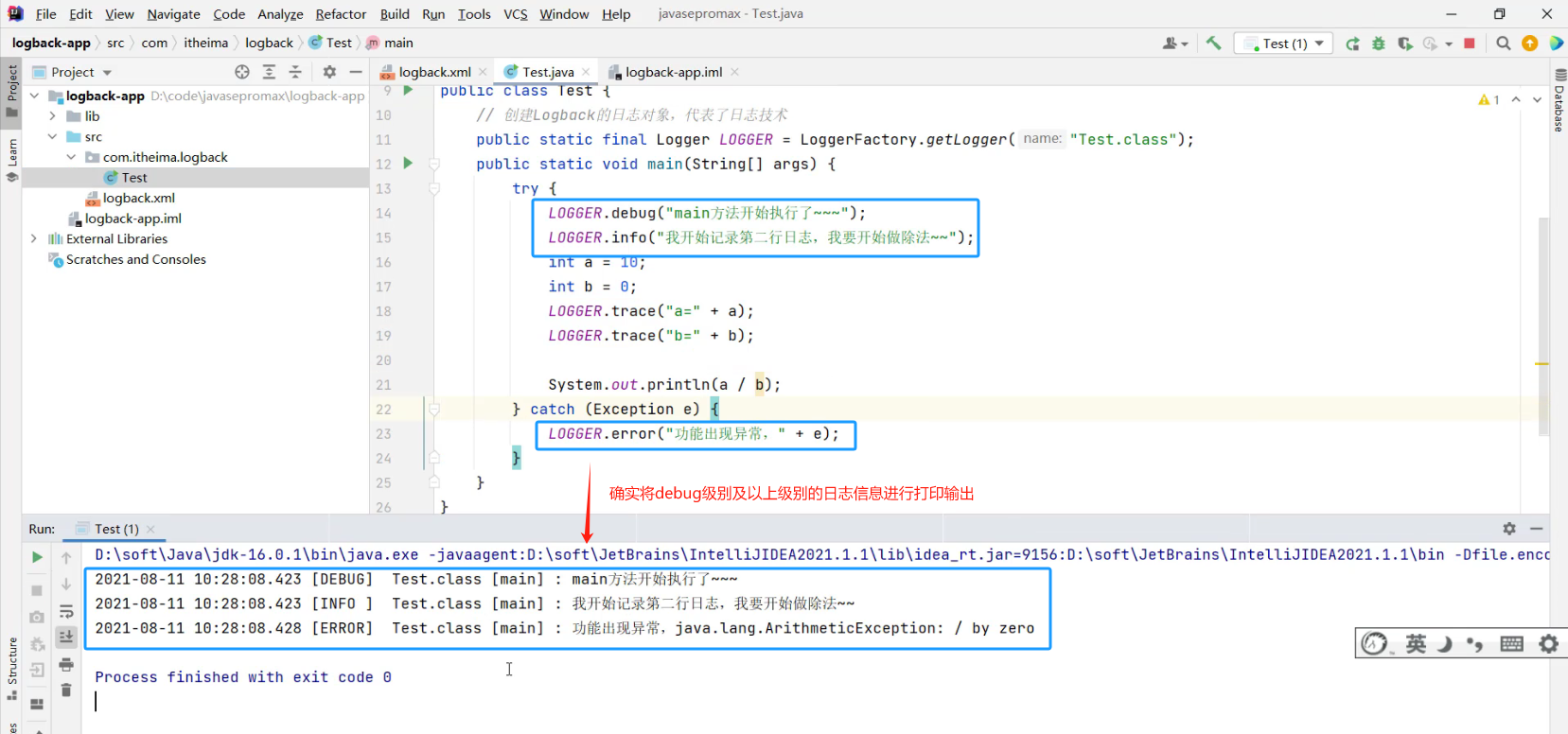This screenshot has width=1568, height=734.
Task: Click breadcrumb main method
Action: [x=389, y=43]
